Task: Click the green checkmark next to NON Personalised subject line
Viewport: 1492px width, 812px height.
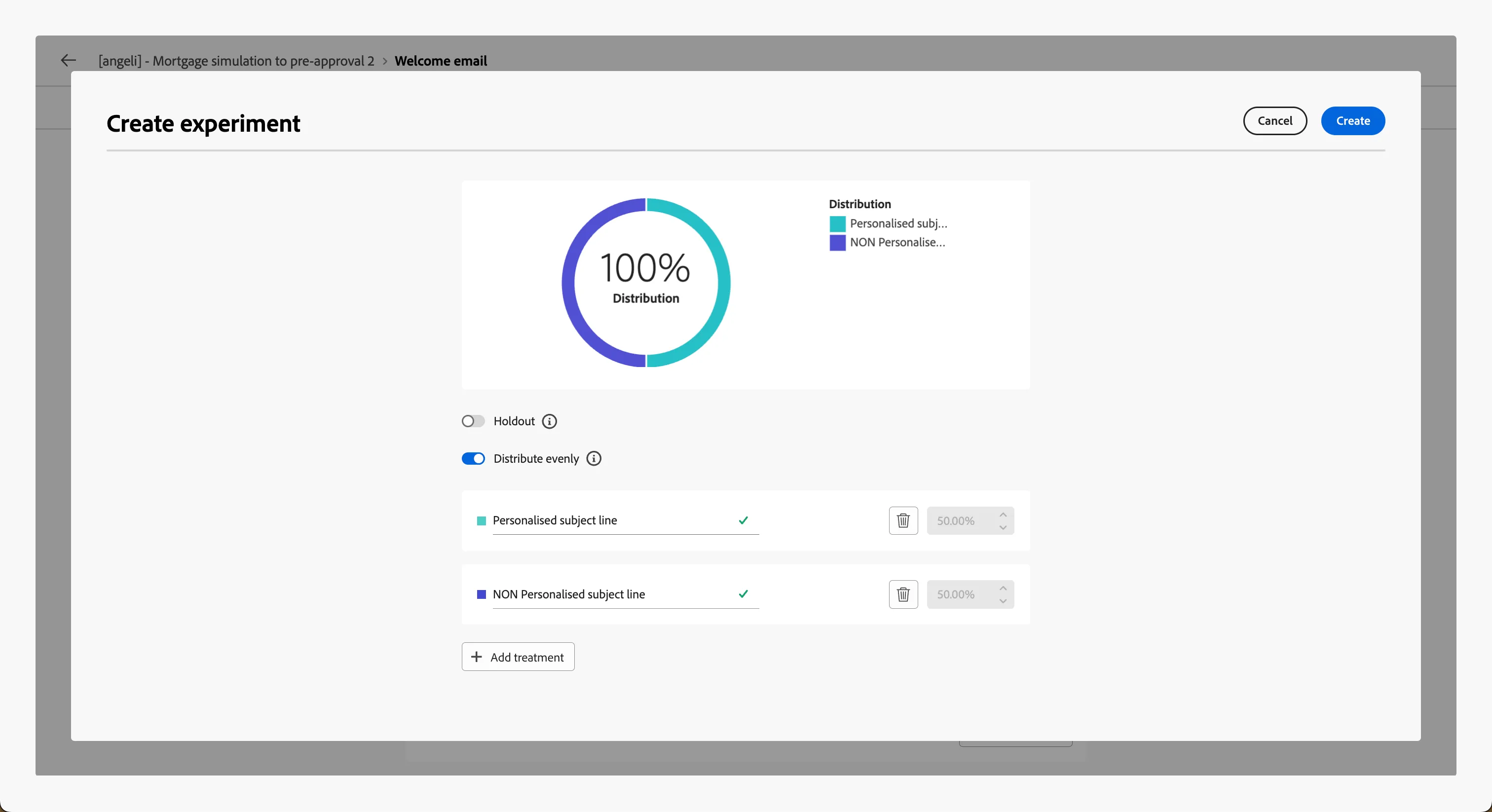Action: [744, 593]
